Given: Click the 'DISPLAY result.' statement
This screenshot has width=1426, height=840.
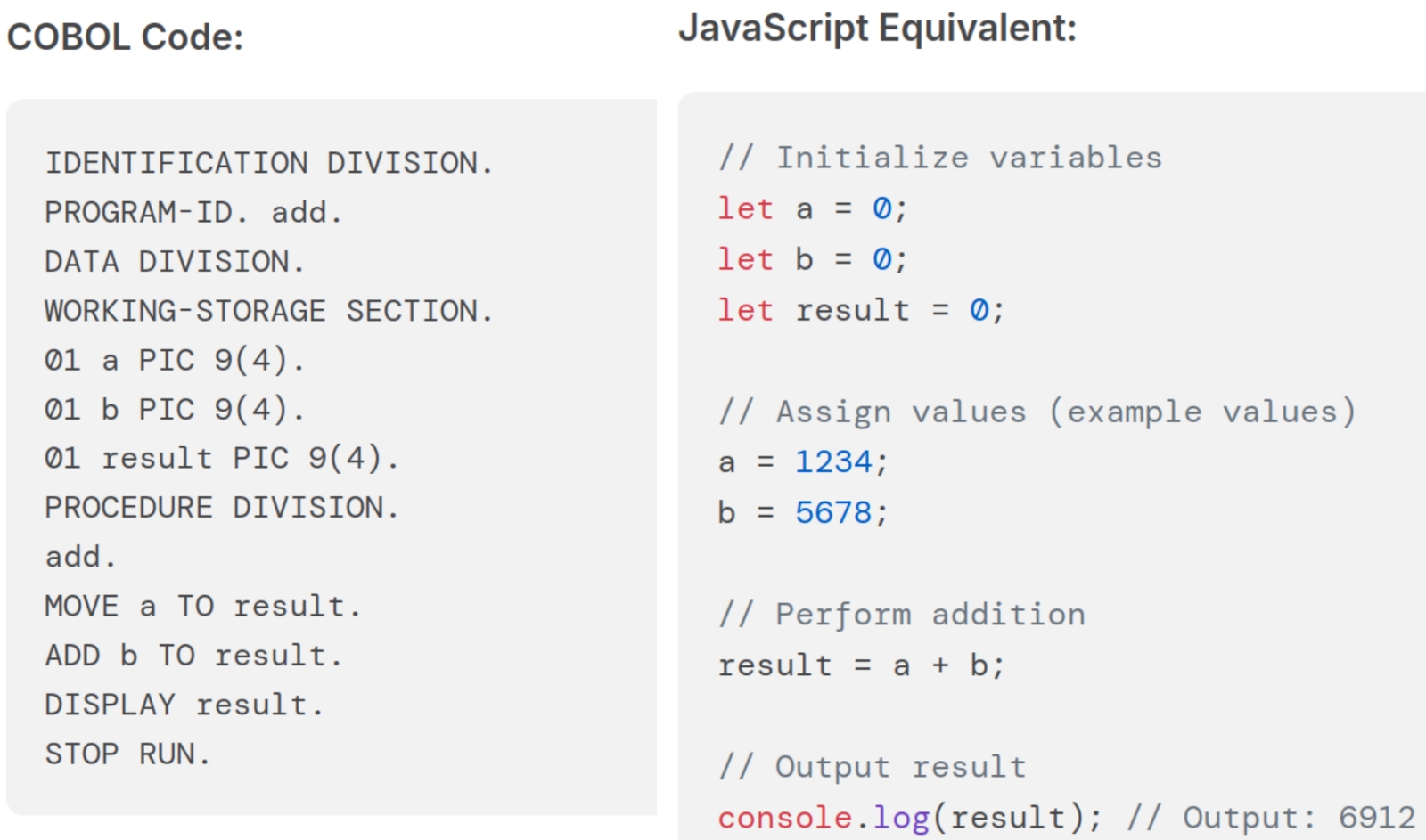Looking at the screenshot, I should (184, 705).
